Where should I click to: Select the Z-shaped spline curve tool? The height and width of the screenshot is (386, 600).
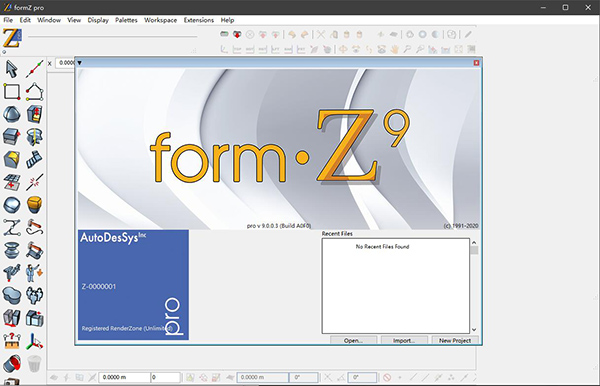11,227
